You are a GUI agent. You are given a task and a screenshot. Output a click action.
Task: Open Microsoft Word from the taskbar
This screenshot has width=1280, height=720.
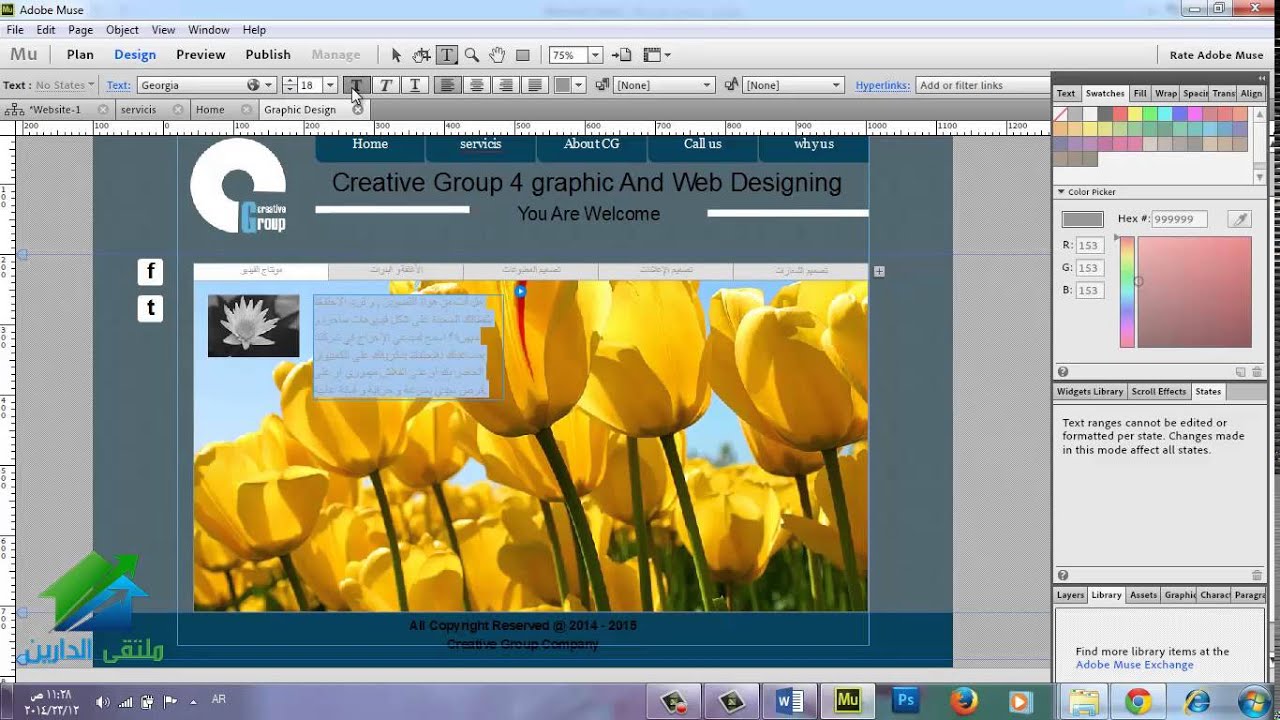[x=790, y=701]
